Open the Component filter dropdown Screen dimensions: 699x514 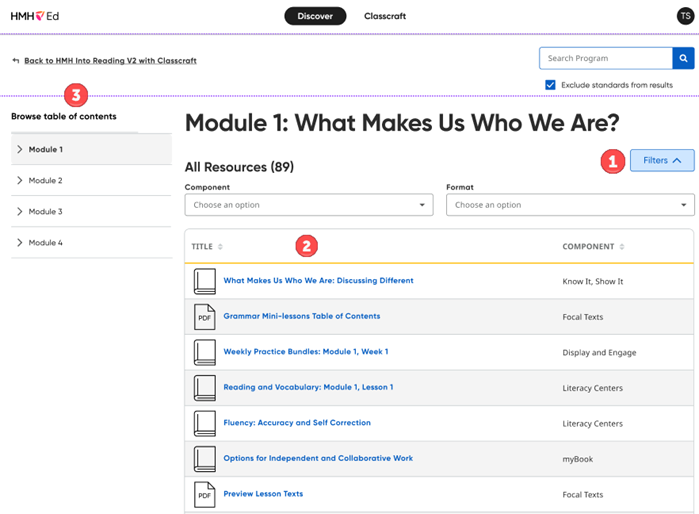[x=309, y=205]
